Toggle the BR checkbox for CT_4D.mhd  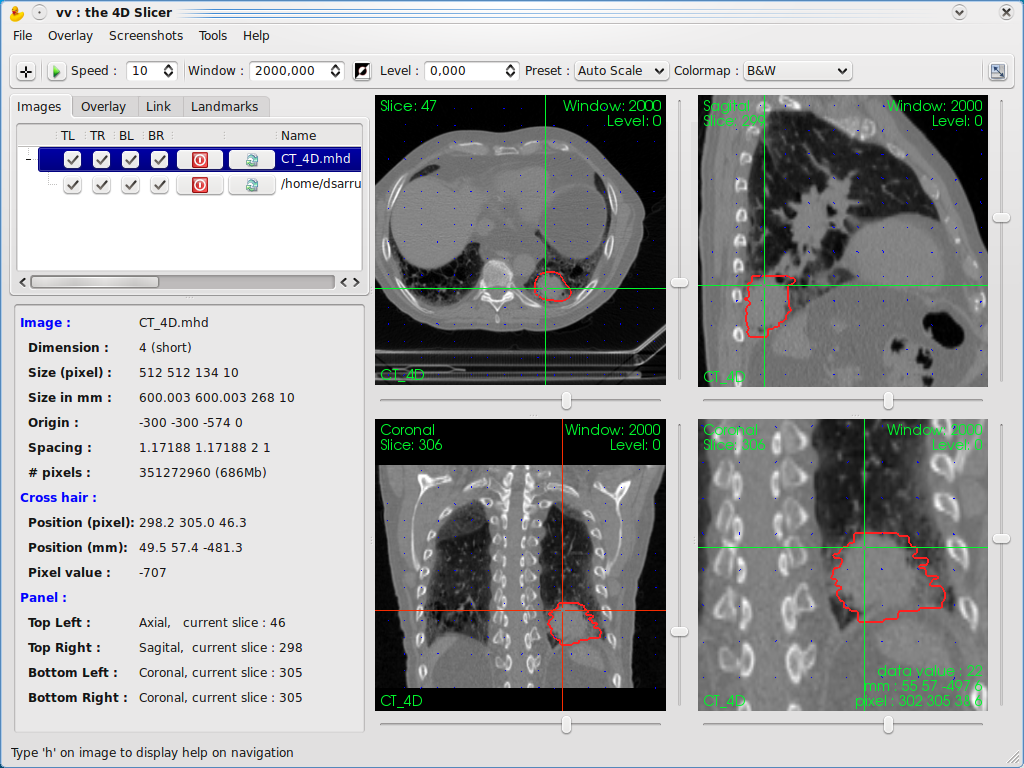[159, 159]
